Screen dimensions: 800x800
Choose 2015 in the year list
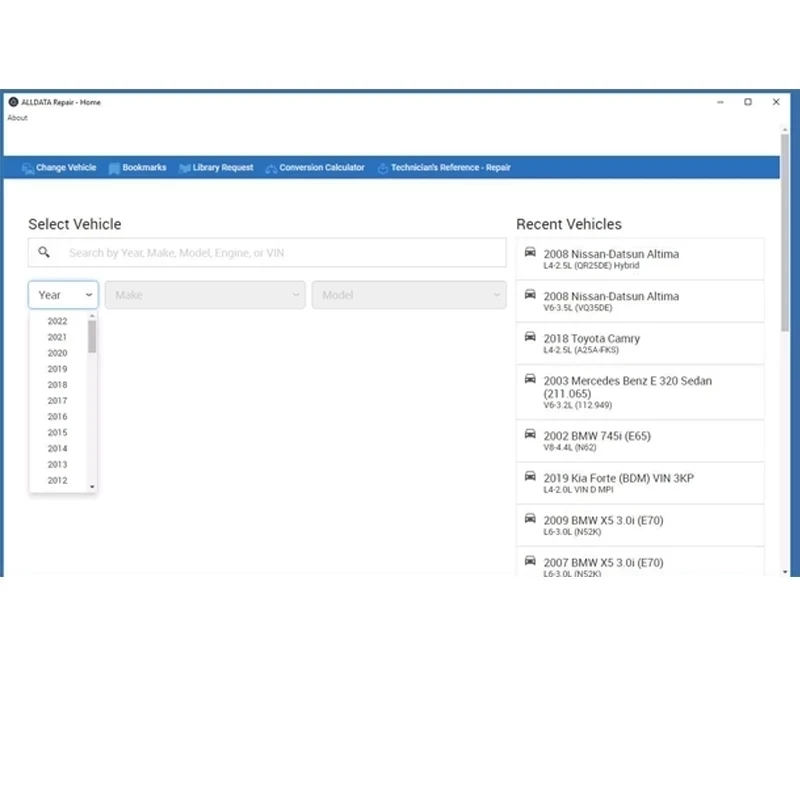click(57, 433)
